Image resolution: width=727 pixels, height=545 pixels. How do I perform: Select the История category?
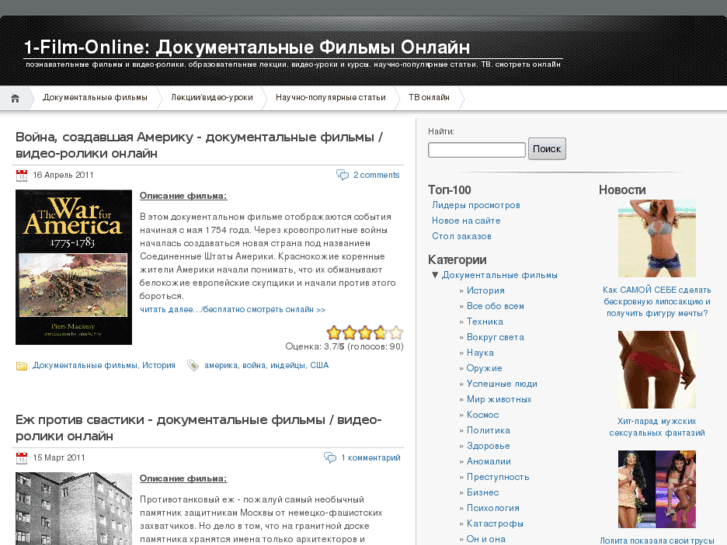point(485,291)
